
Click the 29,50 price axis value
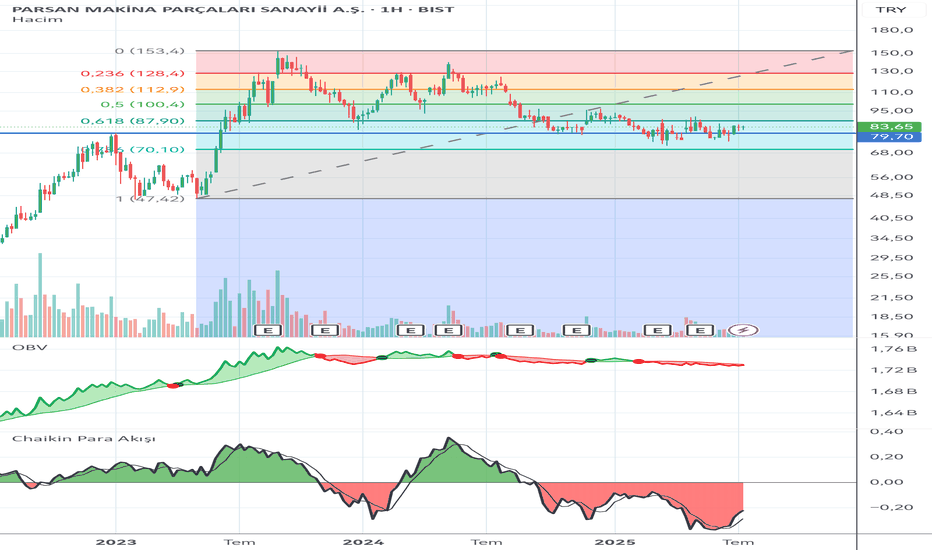coord(892,258)
